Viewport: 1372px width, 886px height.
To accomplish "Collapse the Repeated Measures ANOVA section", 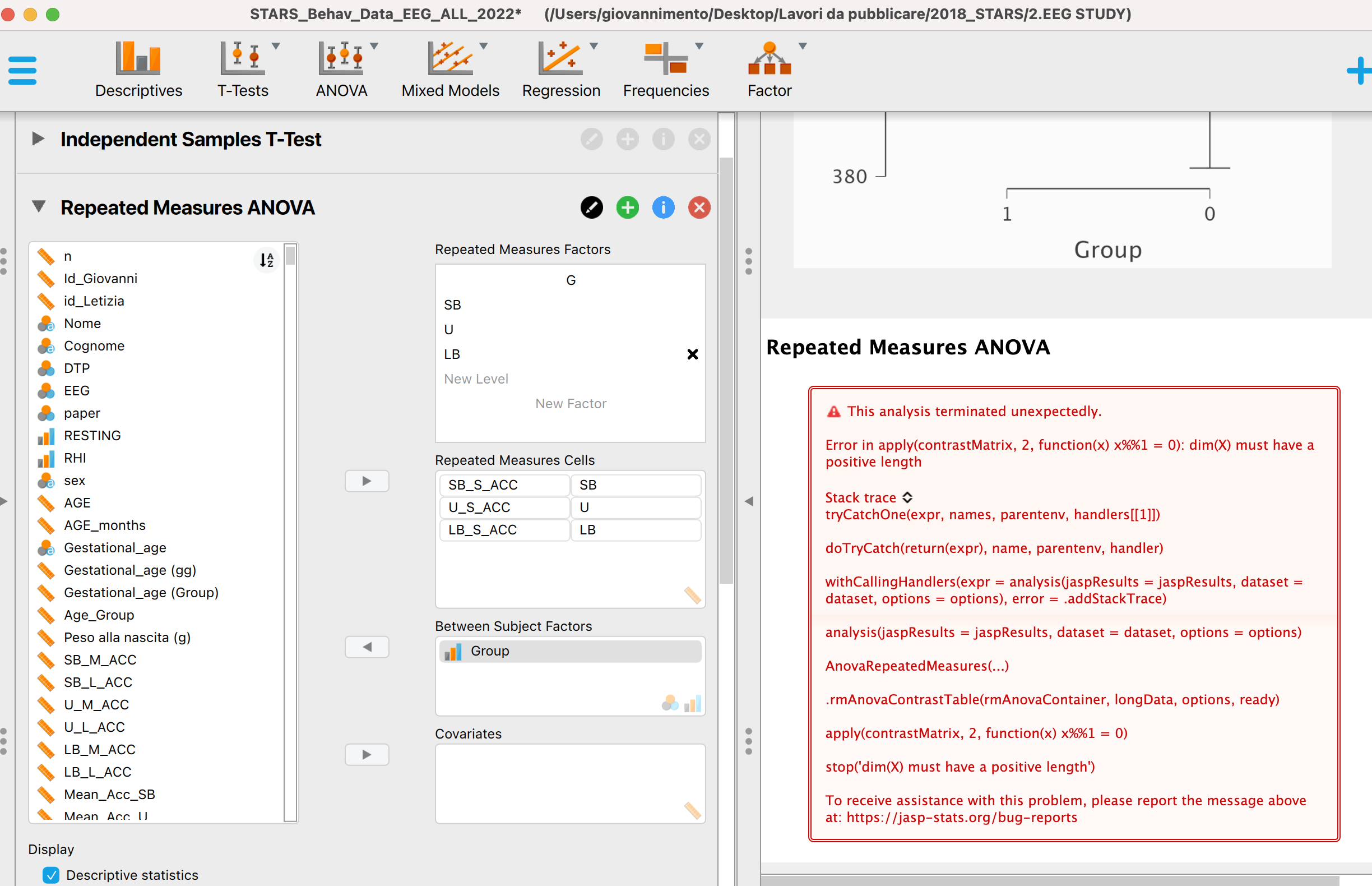I will pos(38,207).
